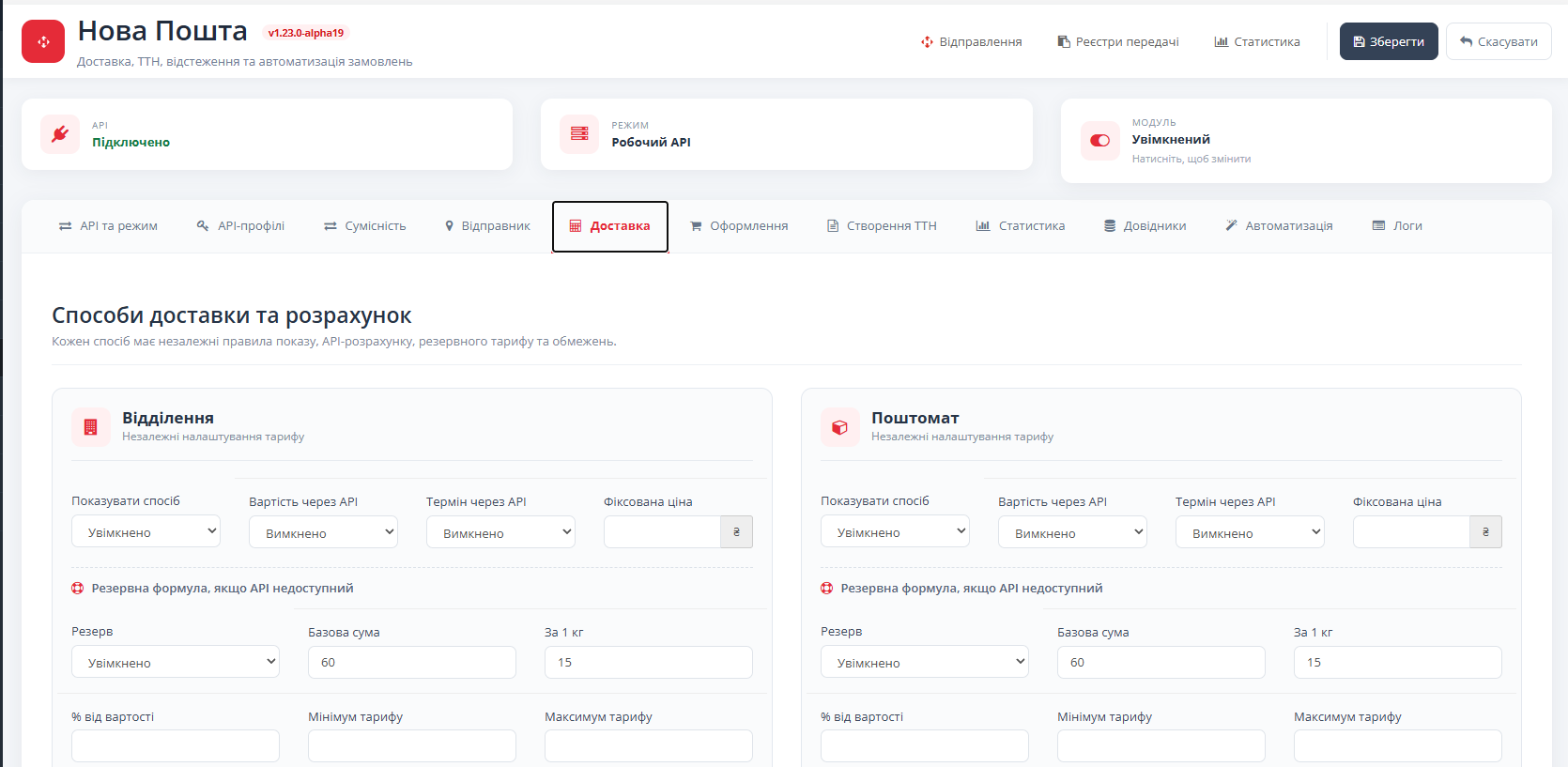The height and width of the screenshot is (767, 1568).
Task: Click % від вартості field in Відділення
Action: click(x=176, y=746)
